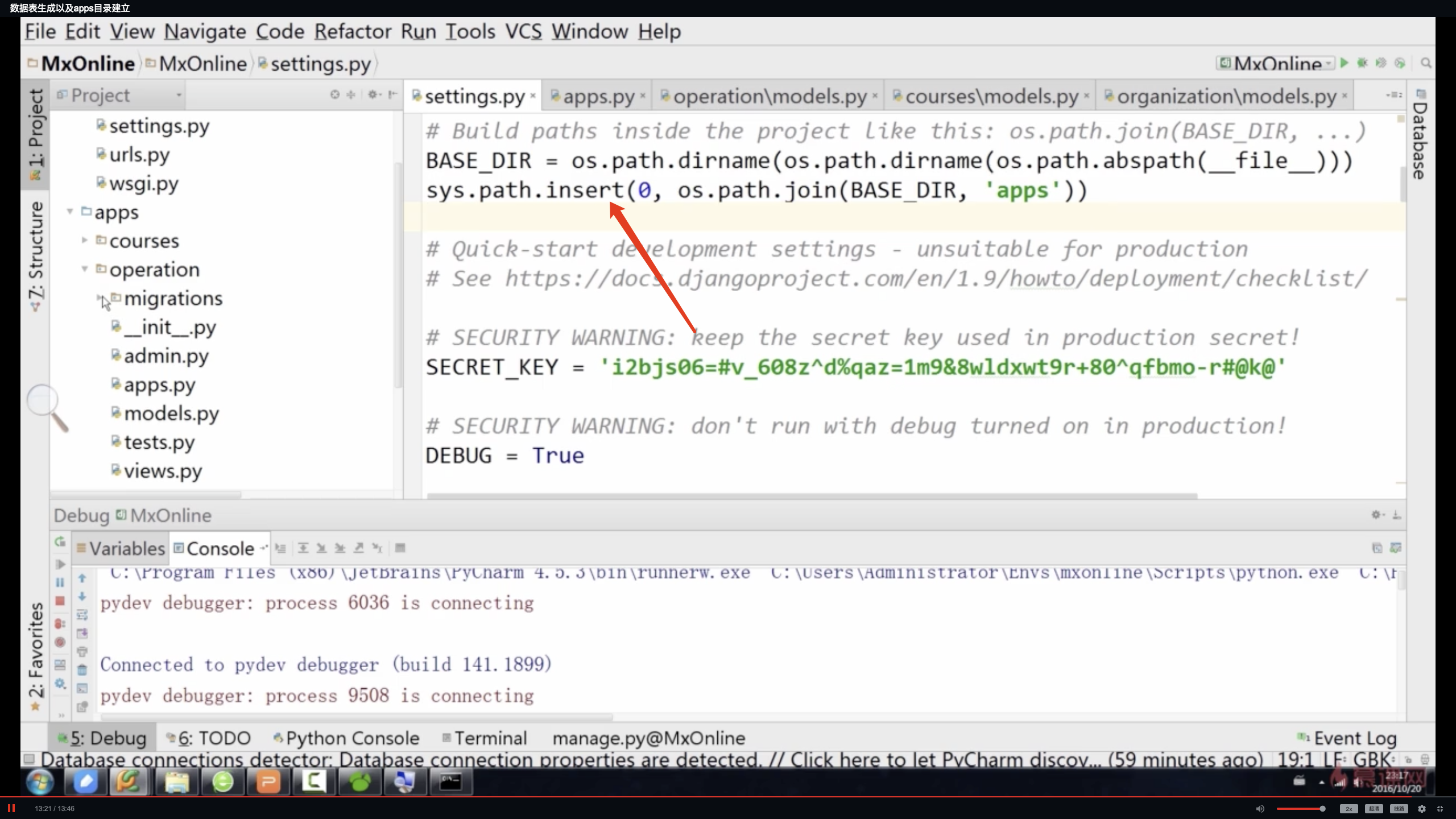This screenshot has width=1456, height=819.
Task: Switch to the courses\models.py tab
Action: pyautogui.click(x=990, y=96)
